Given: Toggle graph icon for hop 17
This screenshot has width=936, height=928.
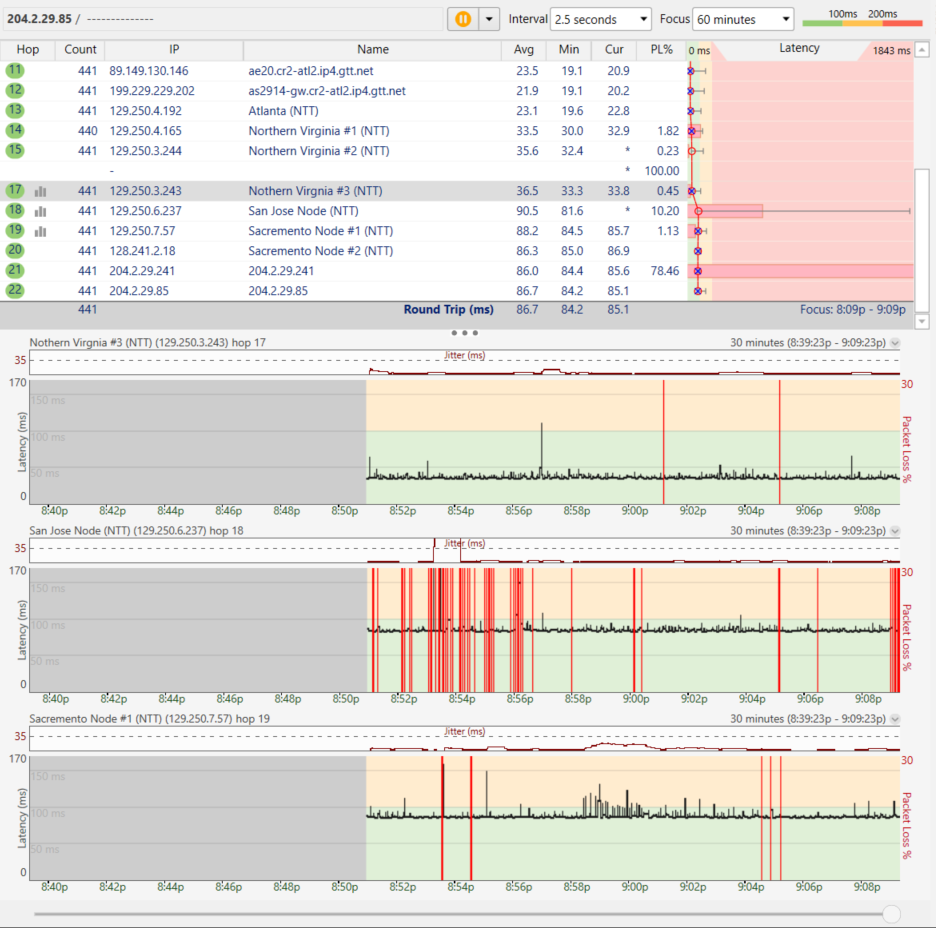Looking at the screenshot, I should (40, 192).
